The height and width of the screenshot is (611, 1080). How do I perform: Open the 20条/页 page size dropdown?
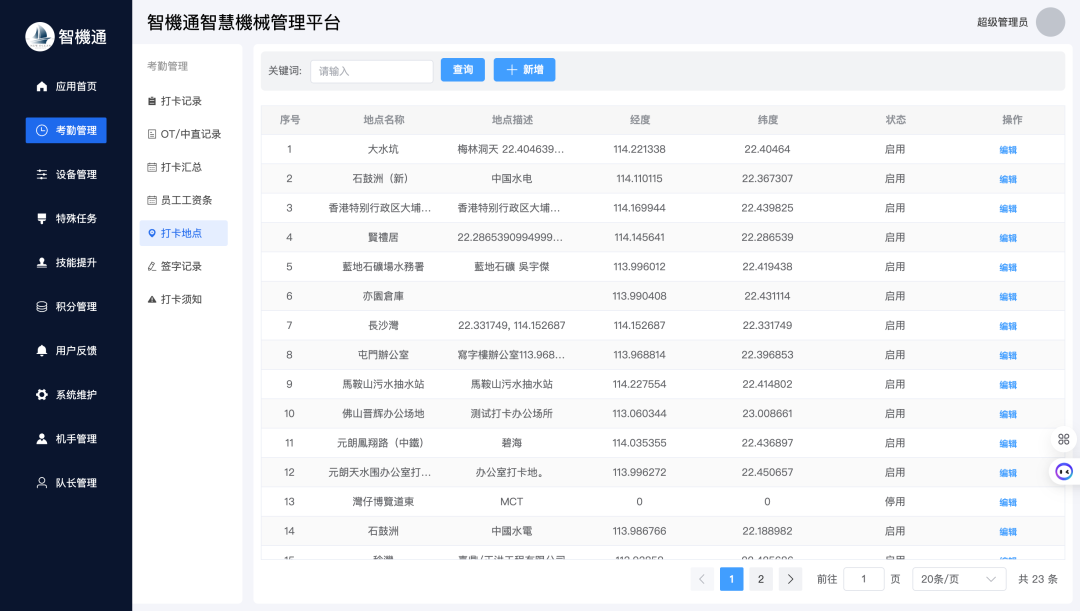959,579
